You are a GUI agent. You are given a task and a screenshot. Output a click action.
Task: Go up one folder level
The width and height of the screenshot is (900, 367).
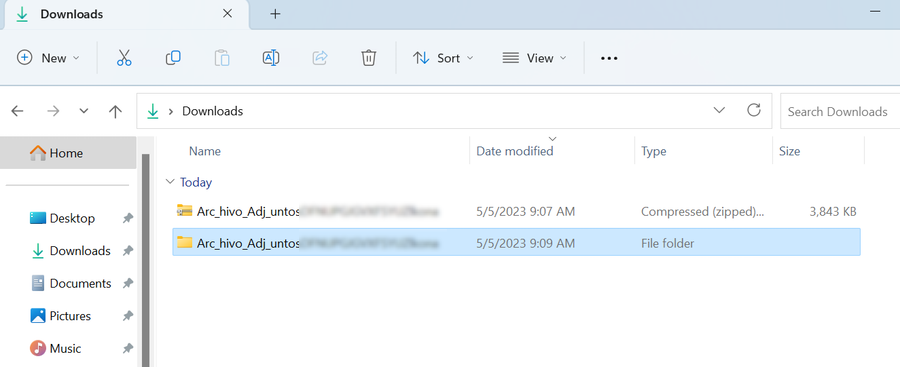(115, 111)
